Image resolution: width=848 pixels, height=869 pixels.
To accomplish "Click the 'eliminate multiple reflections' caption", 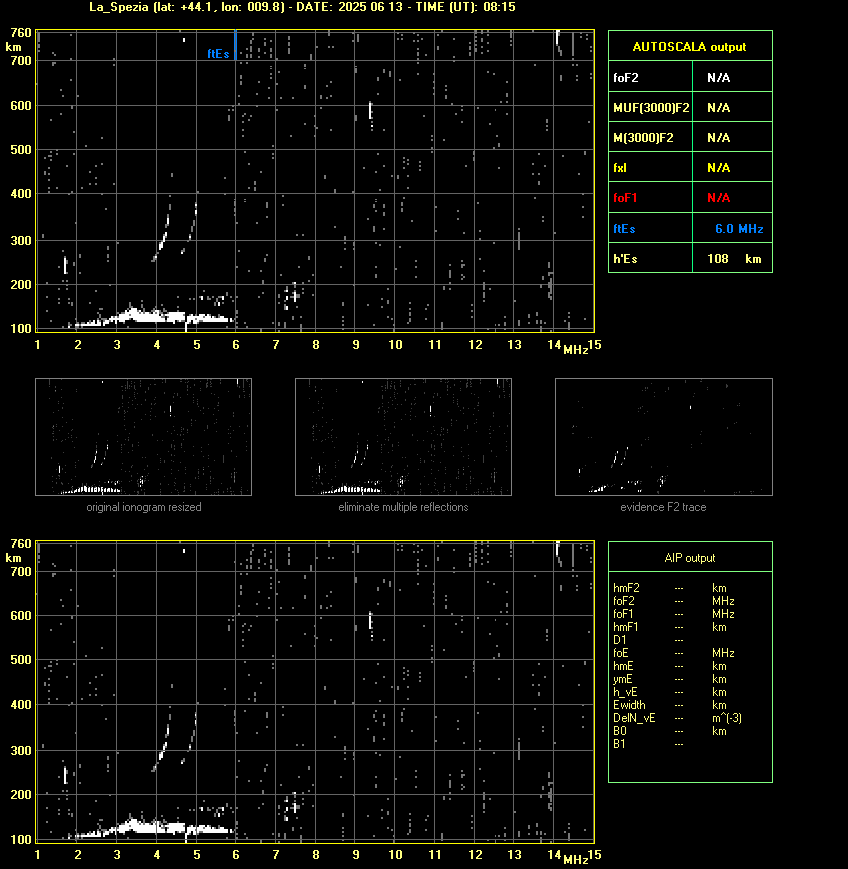I will (403, 507).
